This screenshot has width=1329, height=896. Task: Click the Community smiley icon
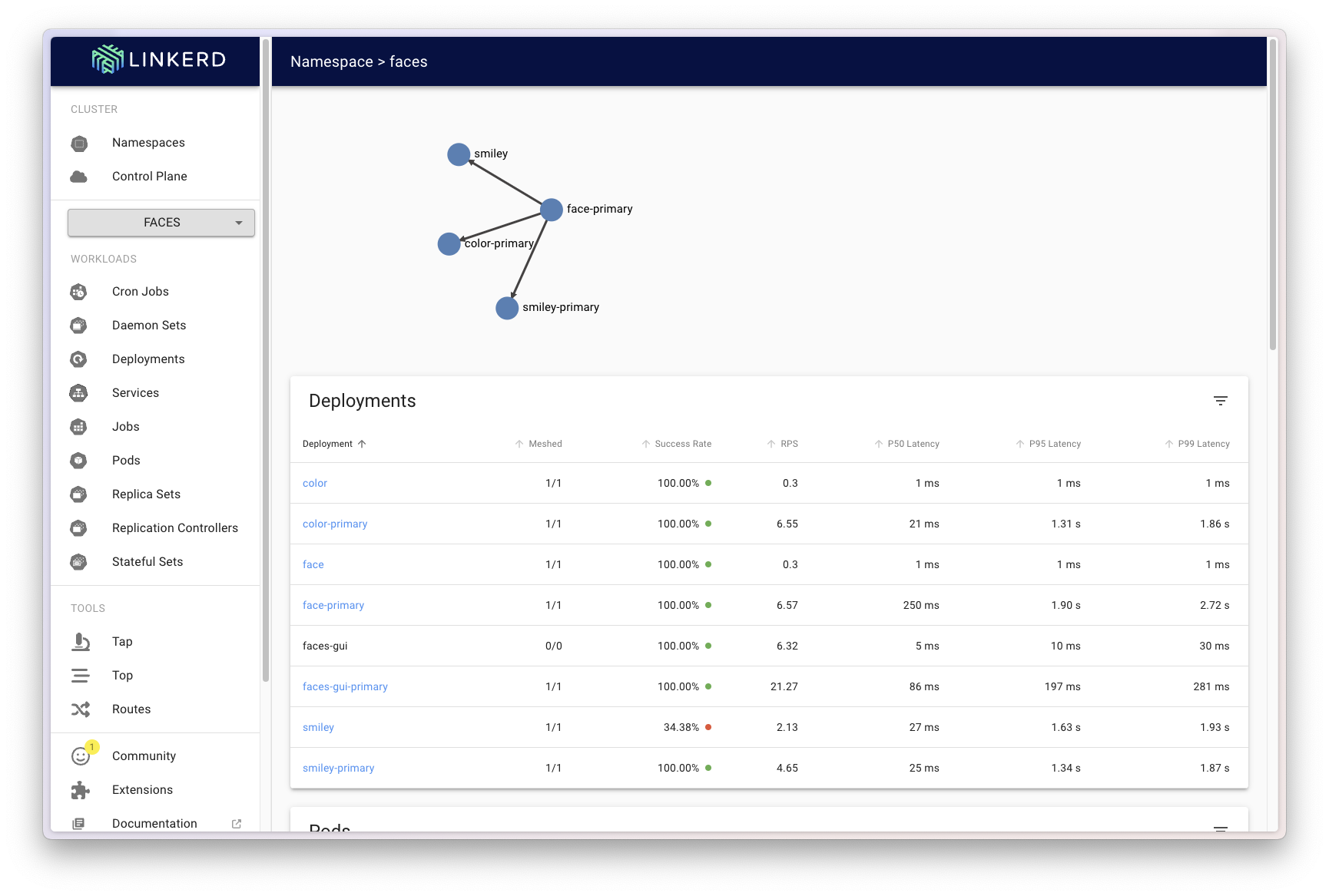point(81,756)
